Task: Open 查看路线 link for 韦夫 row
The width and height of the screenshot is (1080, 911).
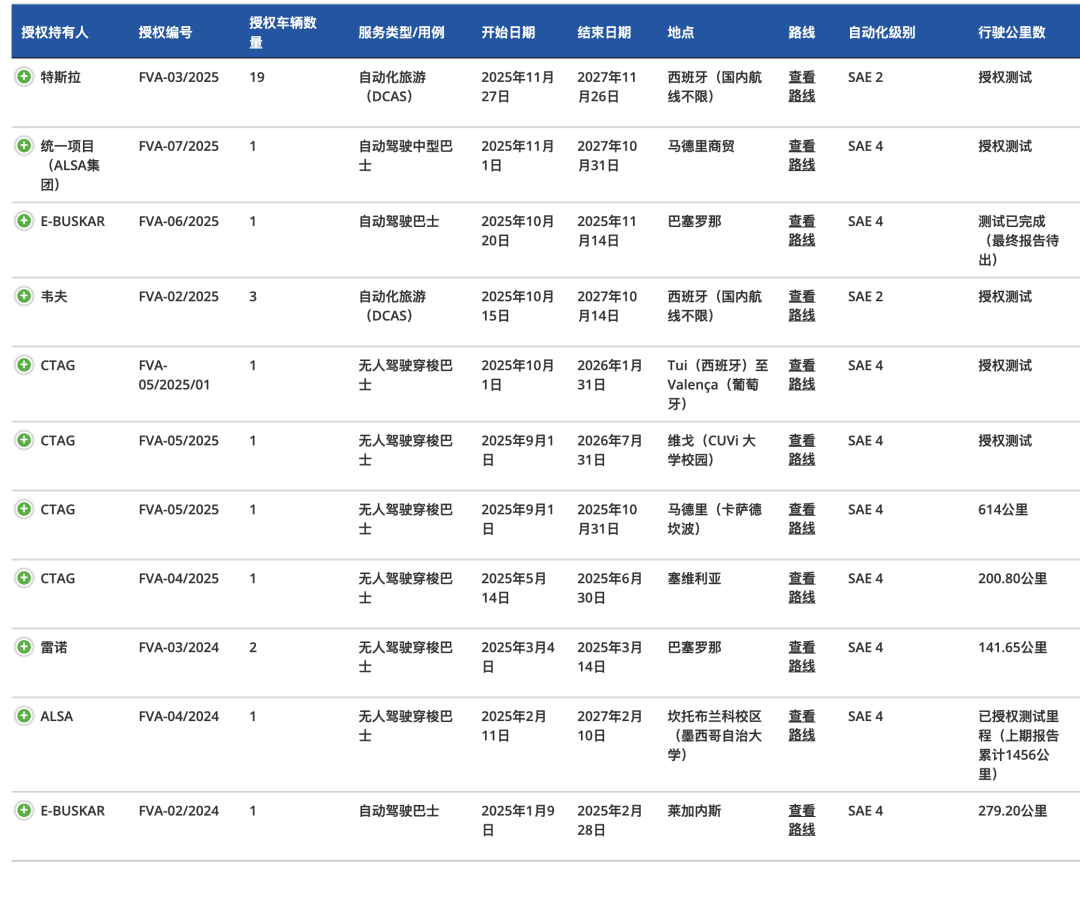Action: (x=802, y=306)
